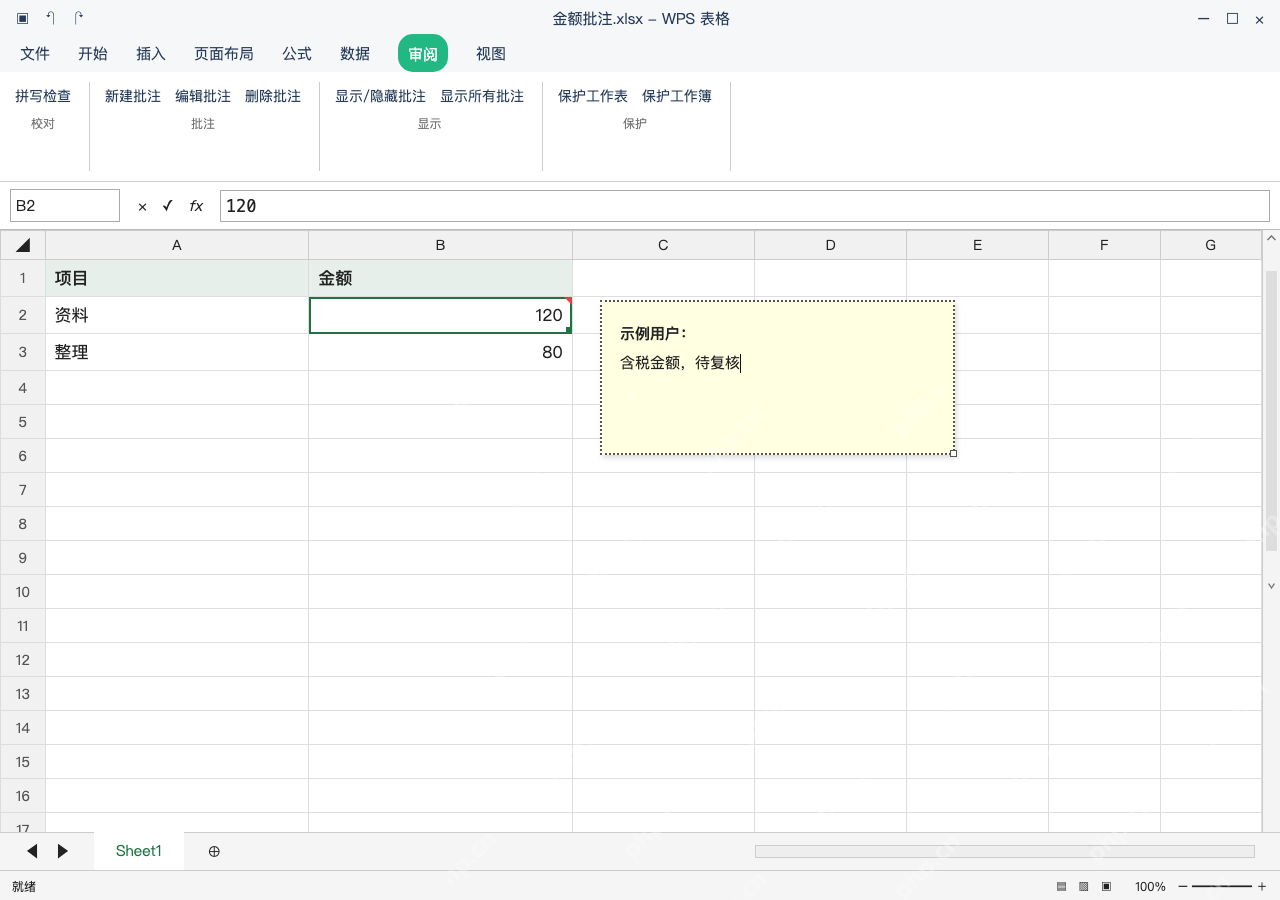The image size is (1280, 900).
Task: Go to previous sheet with left arrow
Action: (32, 851)
